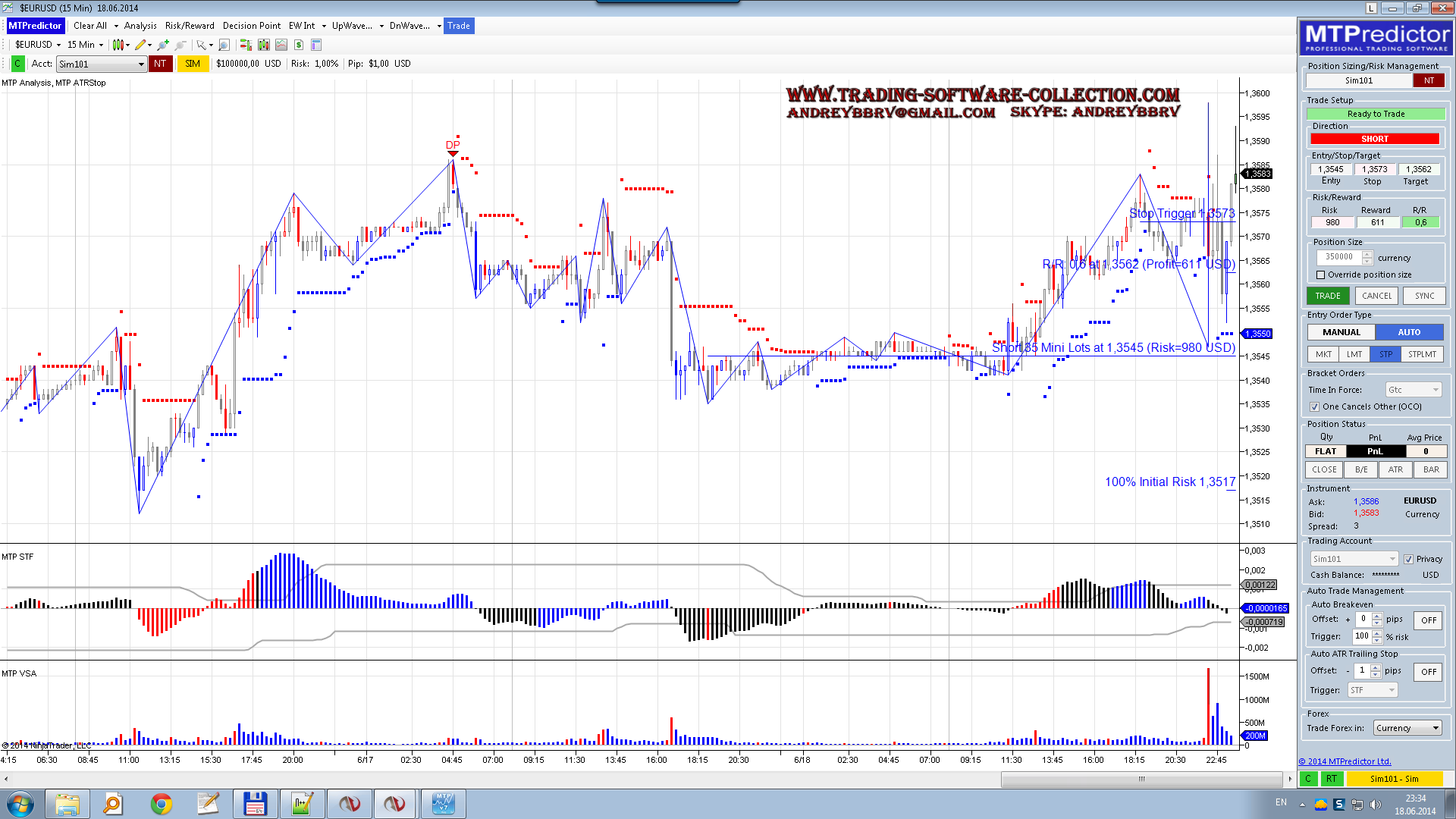Open the chart style candlestick icon
Screen dimensions: 1456x819
point(118,45)
